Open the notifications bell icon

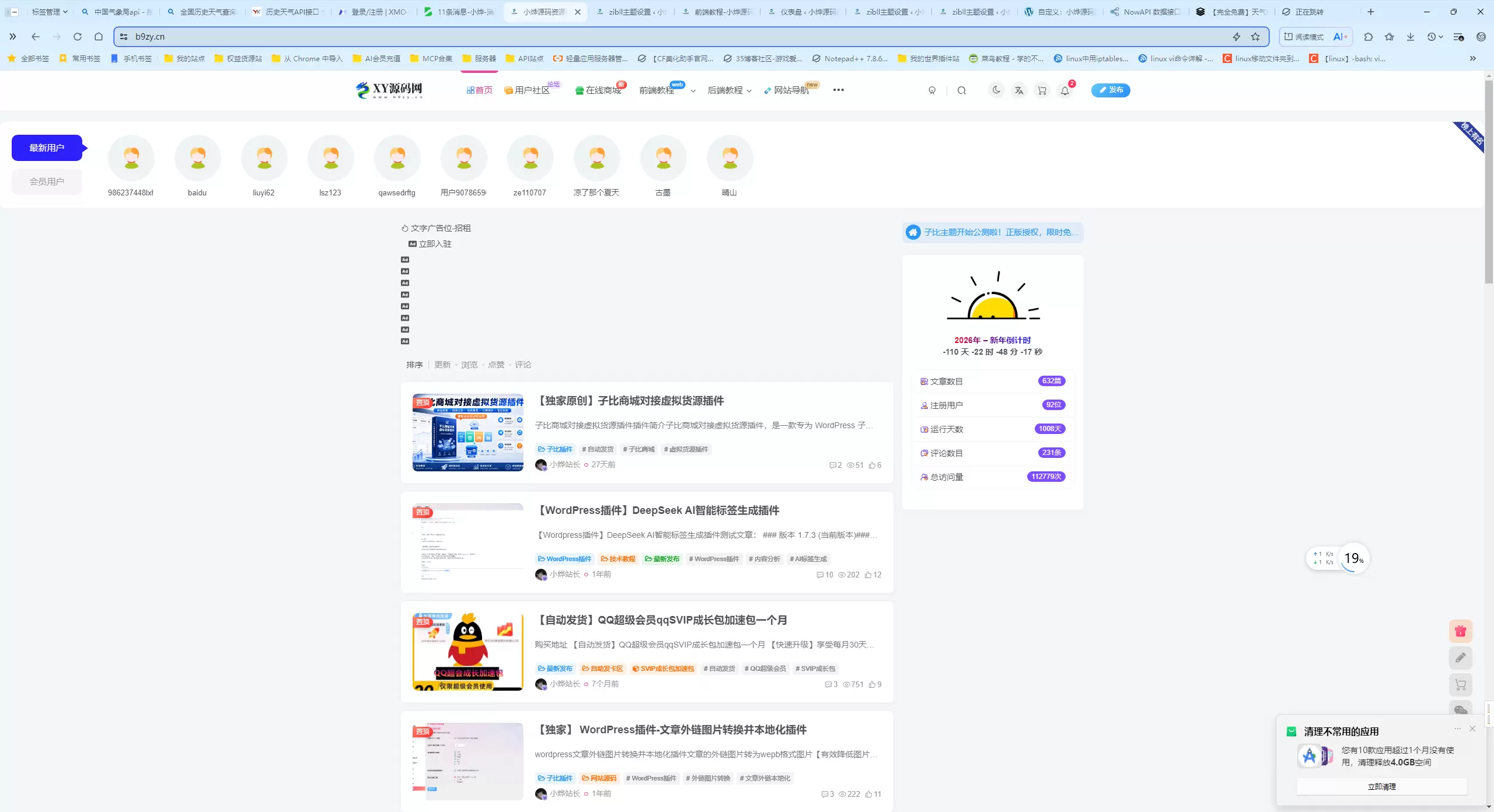pyautogui.click(x=1065, y=90)
